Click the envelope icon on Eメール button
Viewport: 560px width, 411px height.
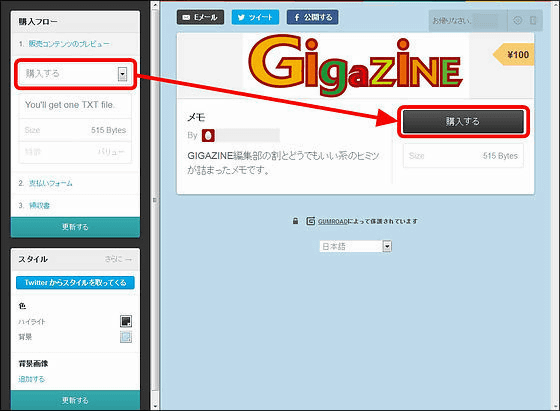point(186,17)
